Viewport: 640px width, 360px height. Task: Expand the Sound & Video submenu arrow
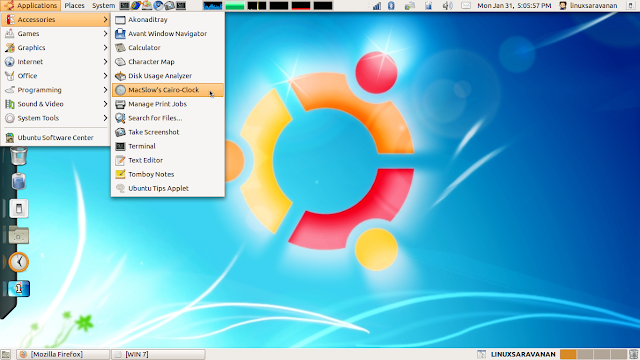(x=105, y=104)
